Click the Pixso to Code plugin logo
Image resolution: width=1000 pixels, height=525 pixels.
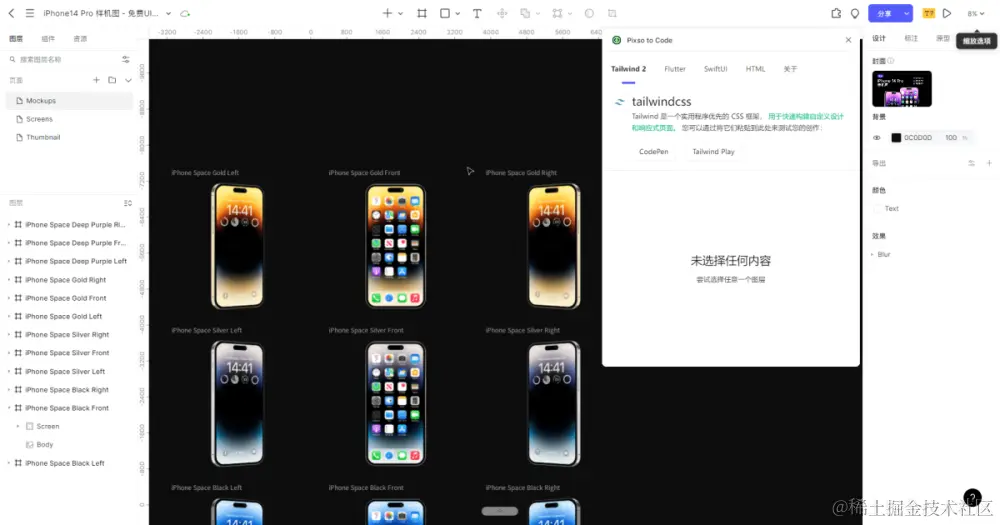(x=616, y=40)
